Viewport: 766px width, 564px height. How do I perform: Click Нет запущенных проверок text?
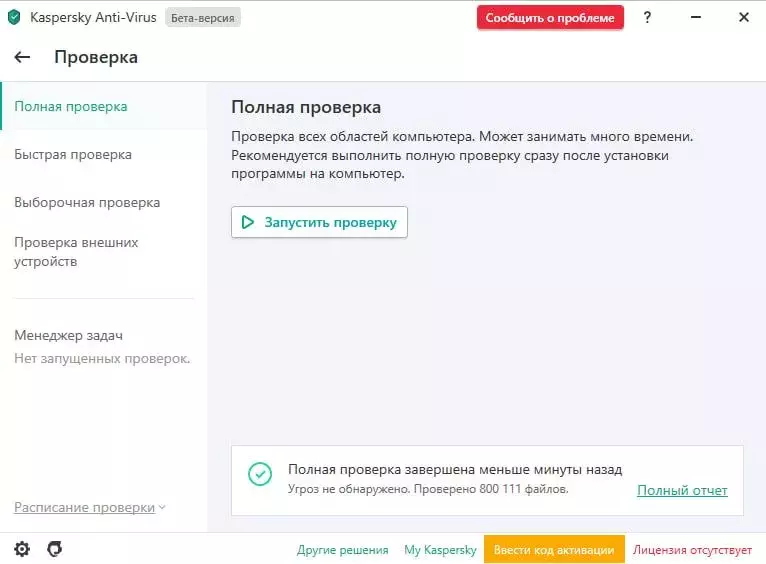coord(102,358)
